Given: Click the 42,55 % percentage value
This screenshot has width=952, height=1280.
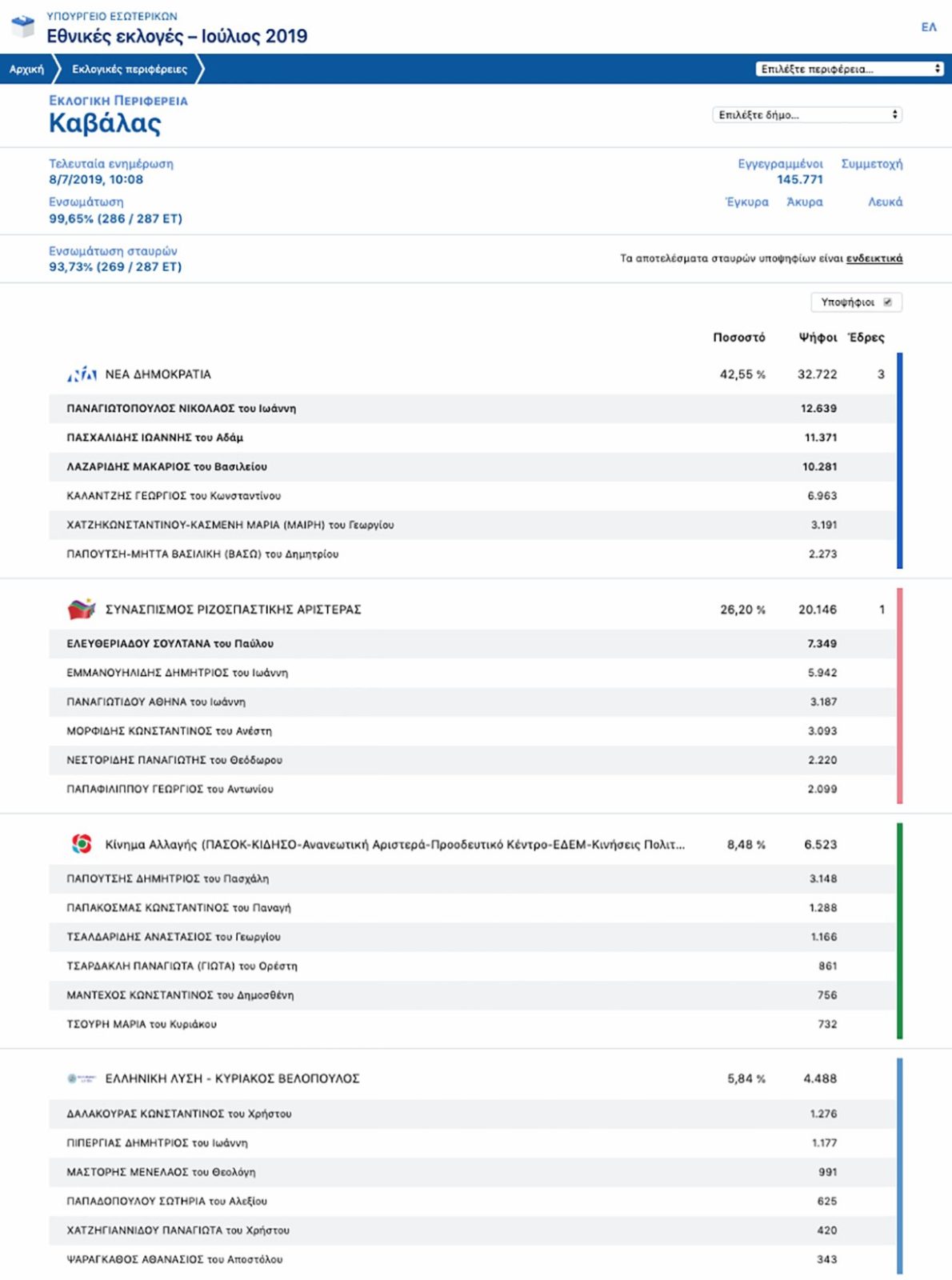Looking at the screenshot, I should pyautogui.click(x=742, y=374).
